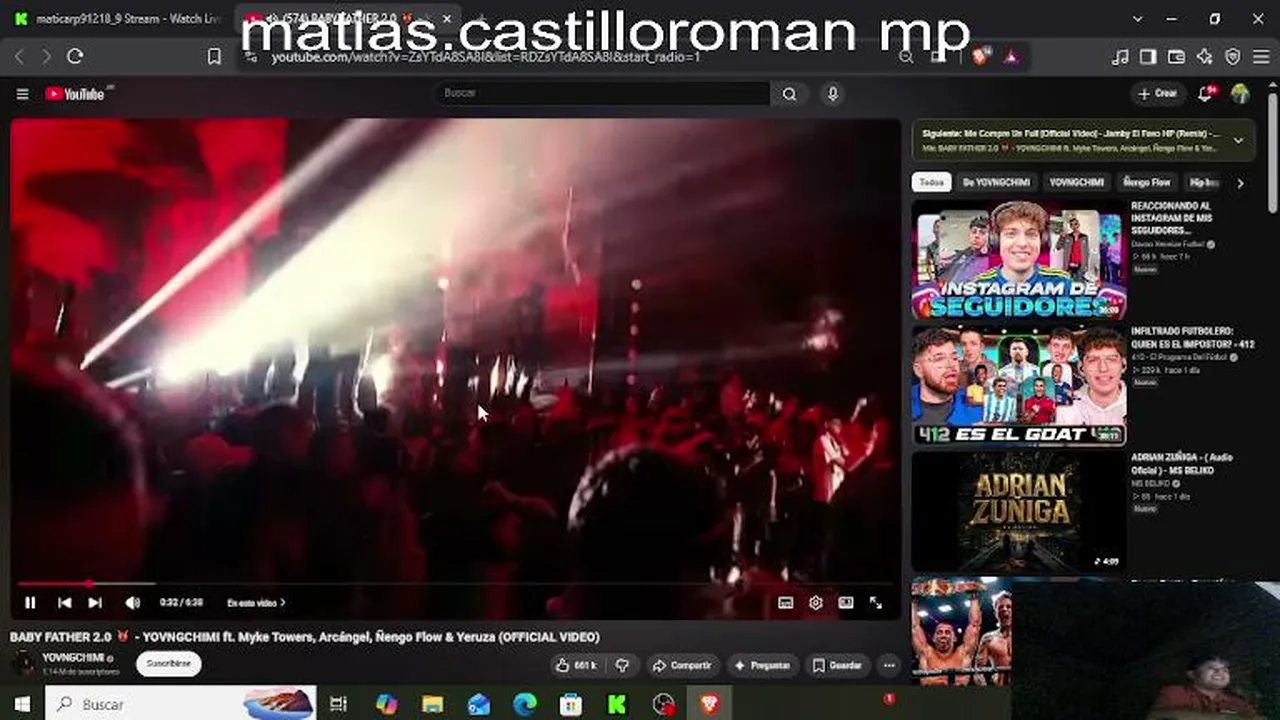Expand the 'En este vídeo' chapter selector
Screen dimensions: 1280x720
point(256,603)
